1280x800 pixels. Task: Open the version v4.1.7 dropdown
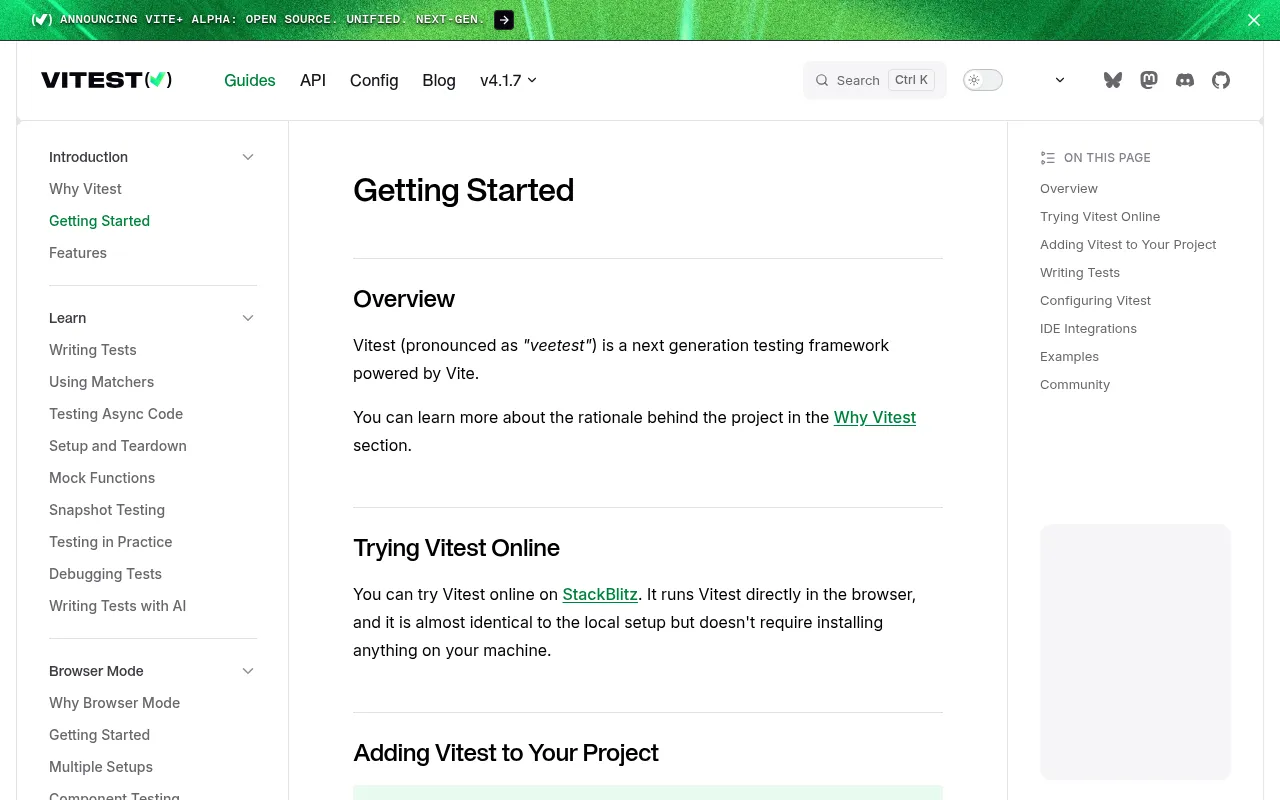point(508,80)
